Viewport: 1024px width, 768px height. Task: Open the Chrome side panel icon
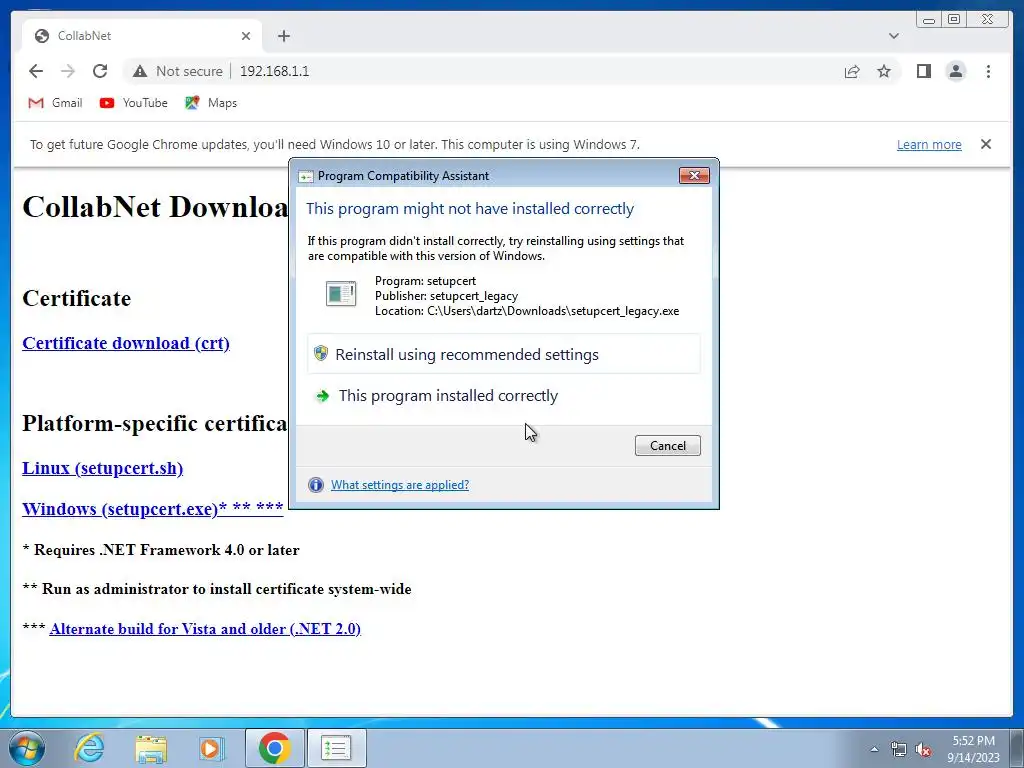tap(923, 71)
